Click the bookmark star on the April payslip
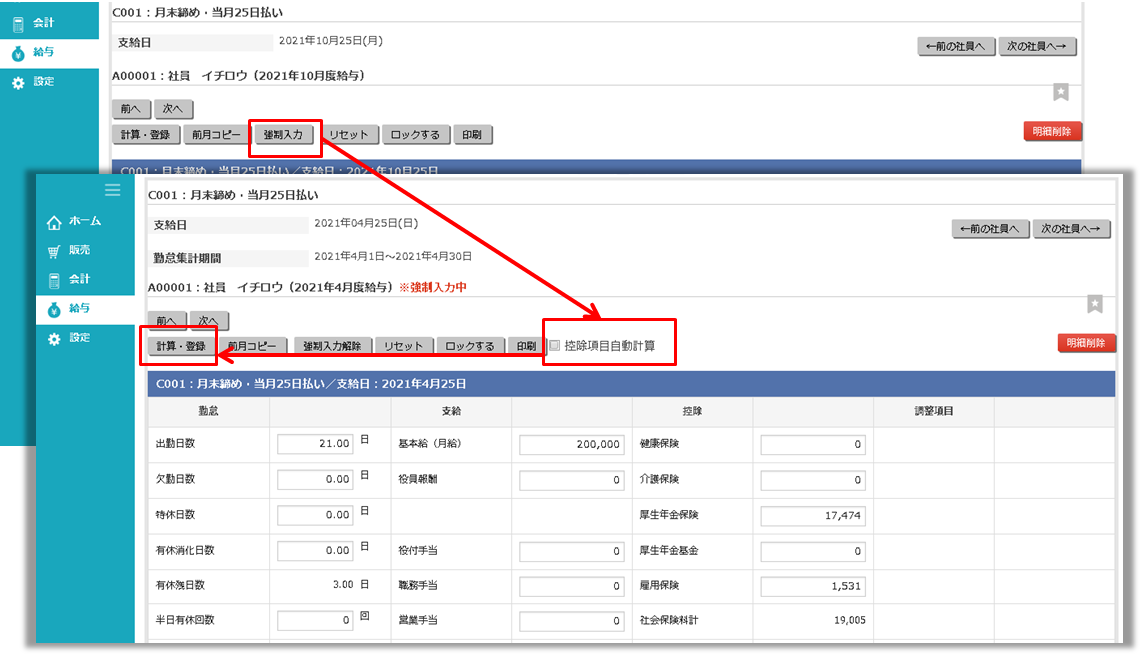The height and width of the screenshot is (656, 1147). point(1095,304)
